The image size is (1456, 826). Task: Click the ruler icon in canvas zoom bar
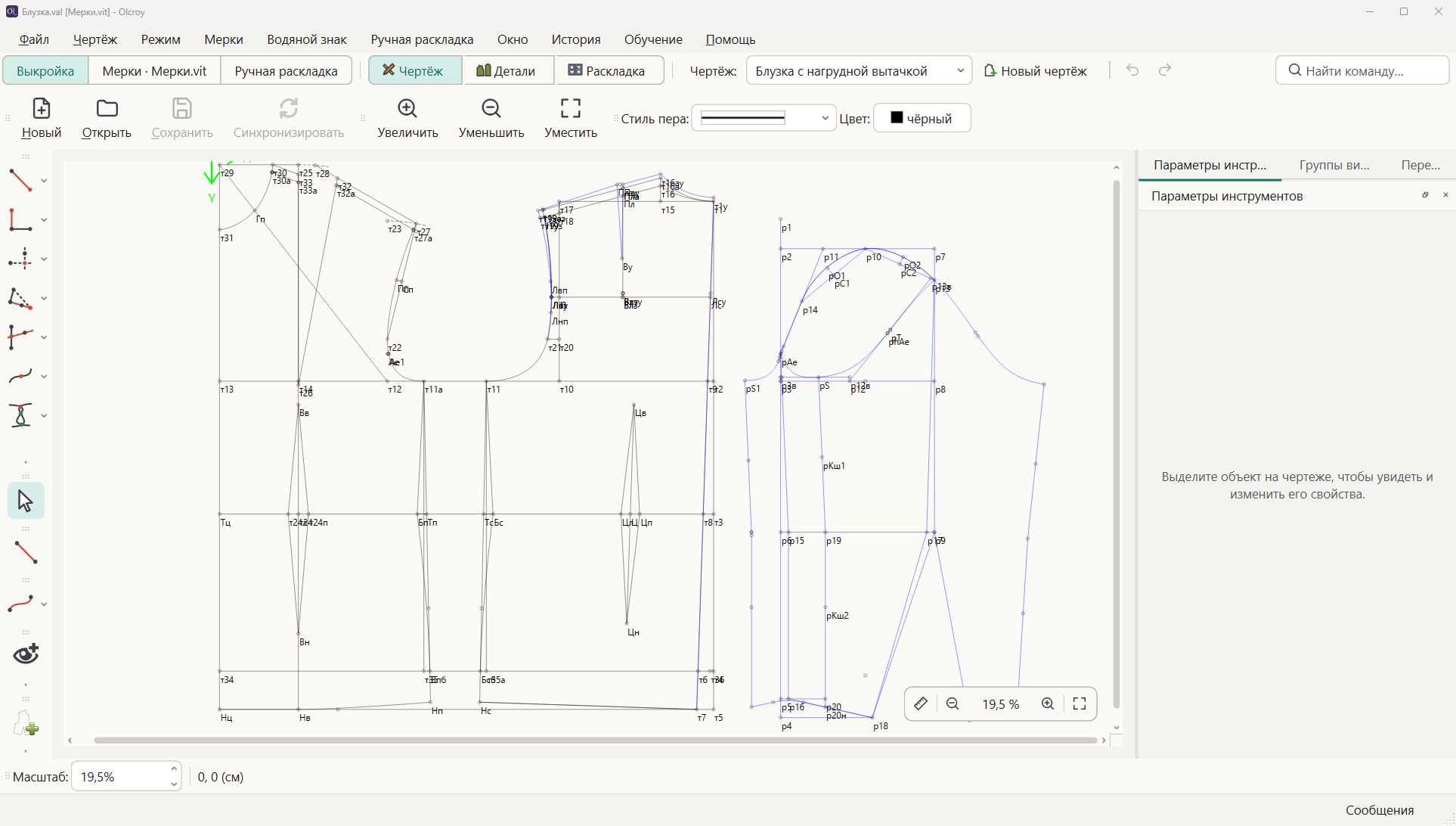click(920, 703)
